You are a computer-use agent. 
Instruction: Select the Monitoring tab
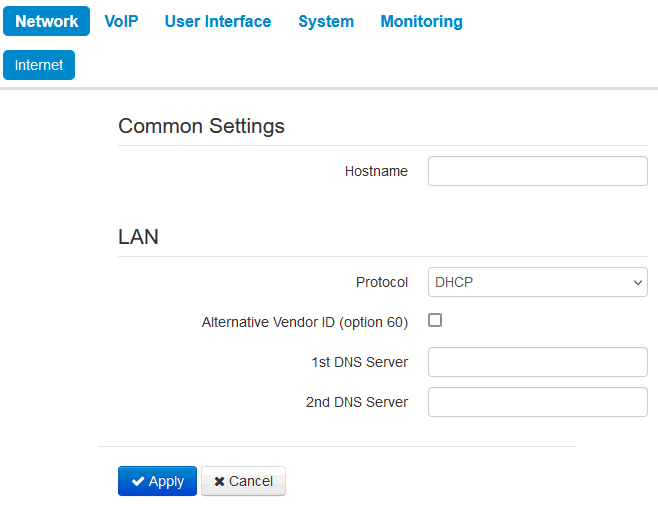coord(421,21)
